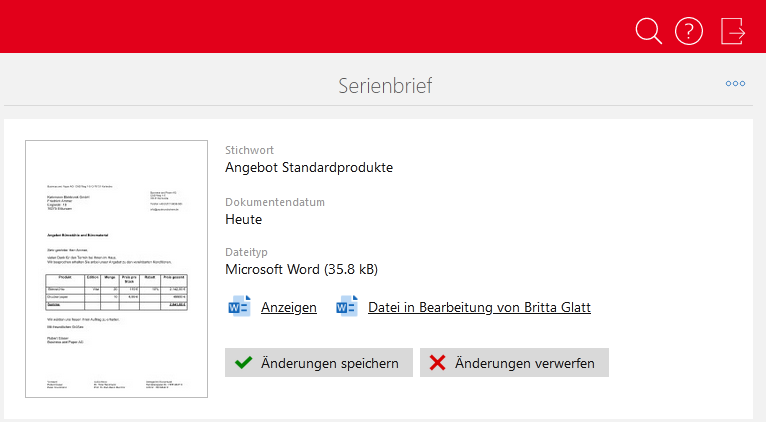Screen dimensions: 766x422
Task: Click the Dateityp field label
Action: point(247,253)
